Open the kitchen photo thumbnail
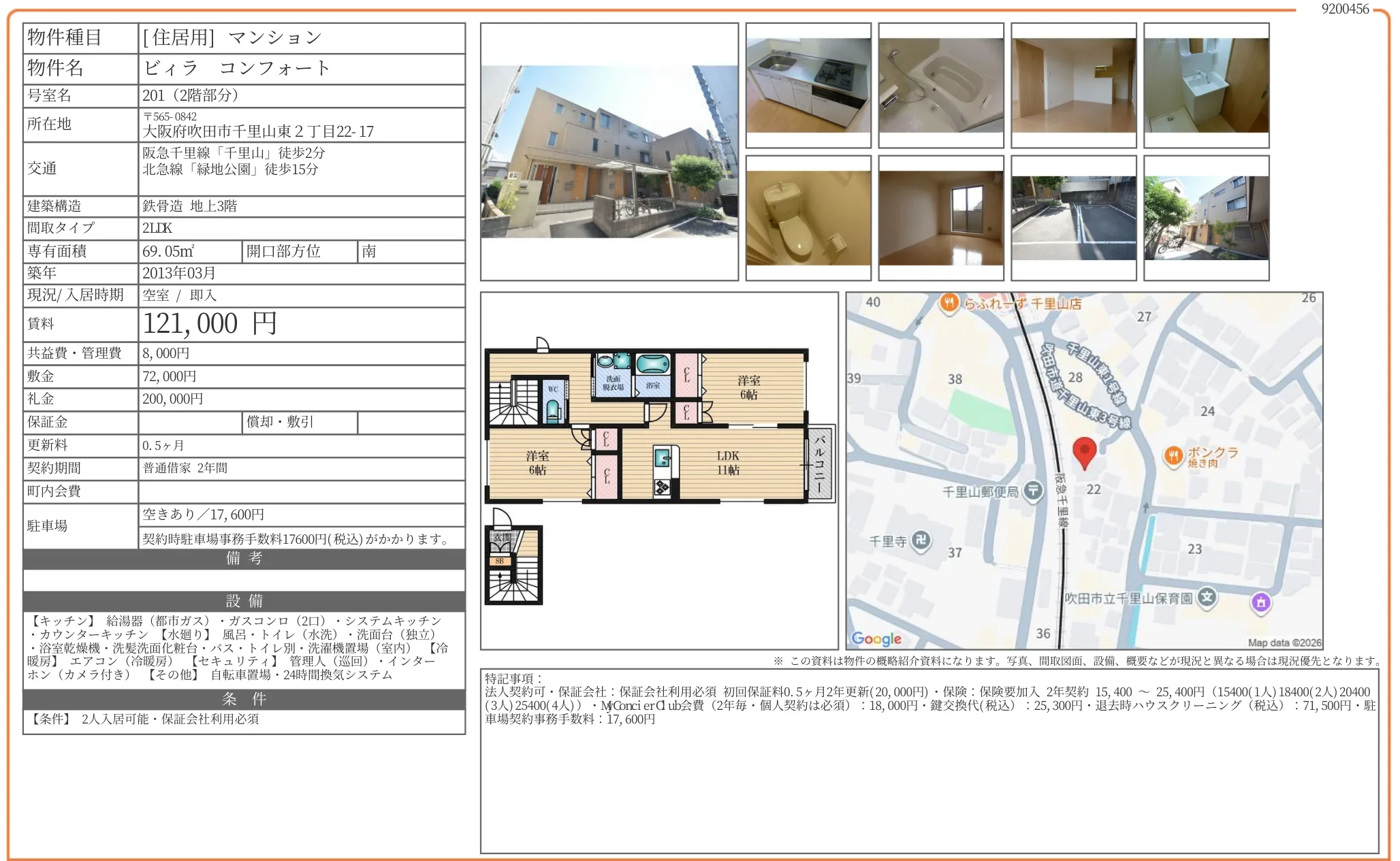The width and height of the screenshot is (1400, 861). (x=808, y=85)
